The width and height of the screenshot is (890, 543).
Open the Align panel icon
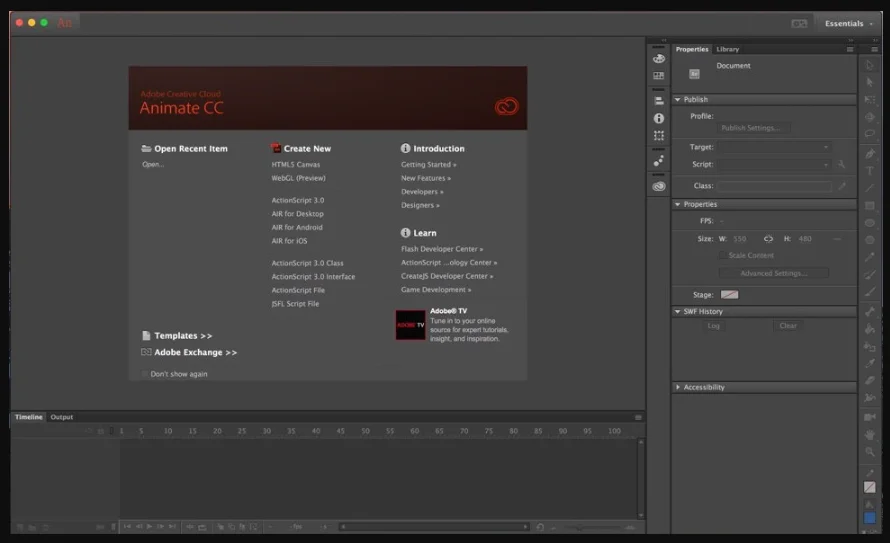click(x=658, y=101)
